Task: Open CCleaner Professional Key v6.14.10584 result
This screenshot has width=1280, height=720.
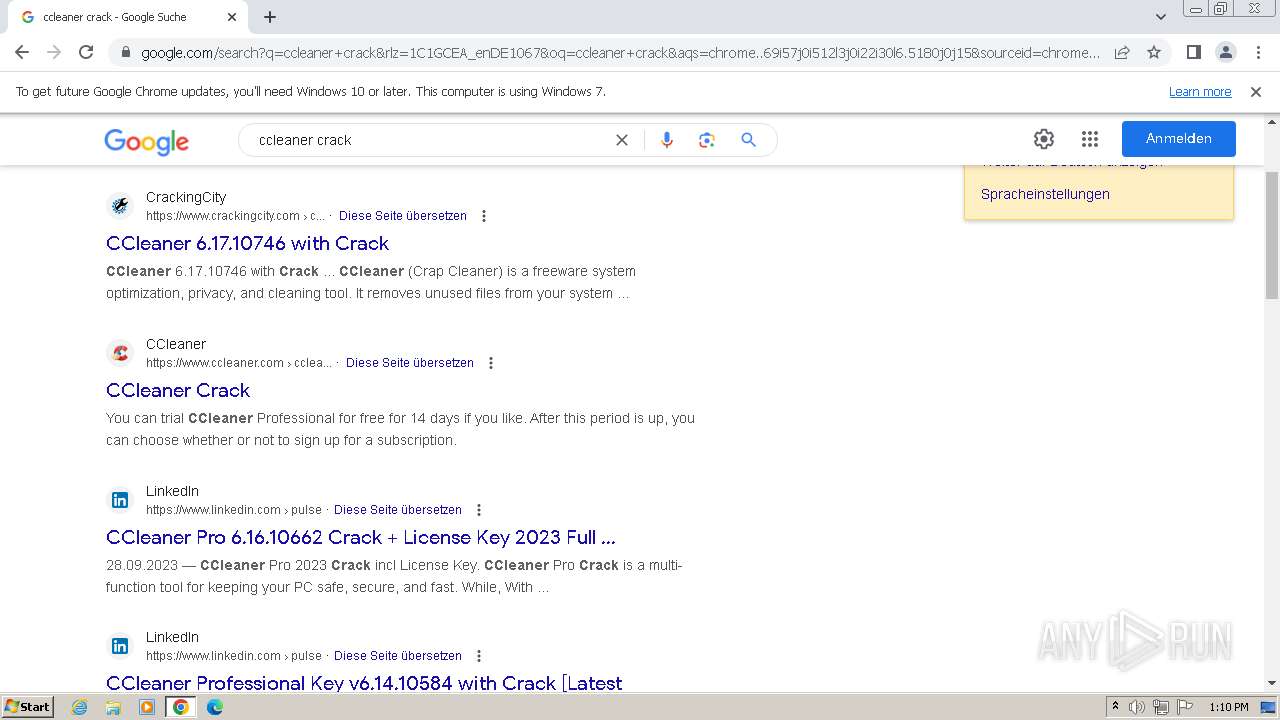Action: pos(364,683)
